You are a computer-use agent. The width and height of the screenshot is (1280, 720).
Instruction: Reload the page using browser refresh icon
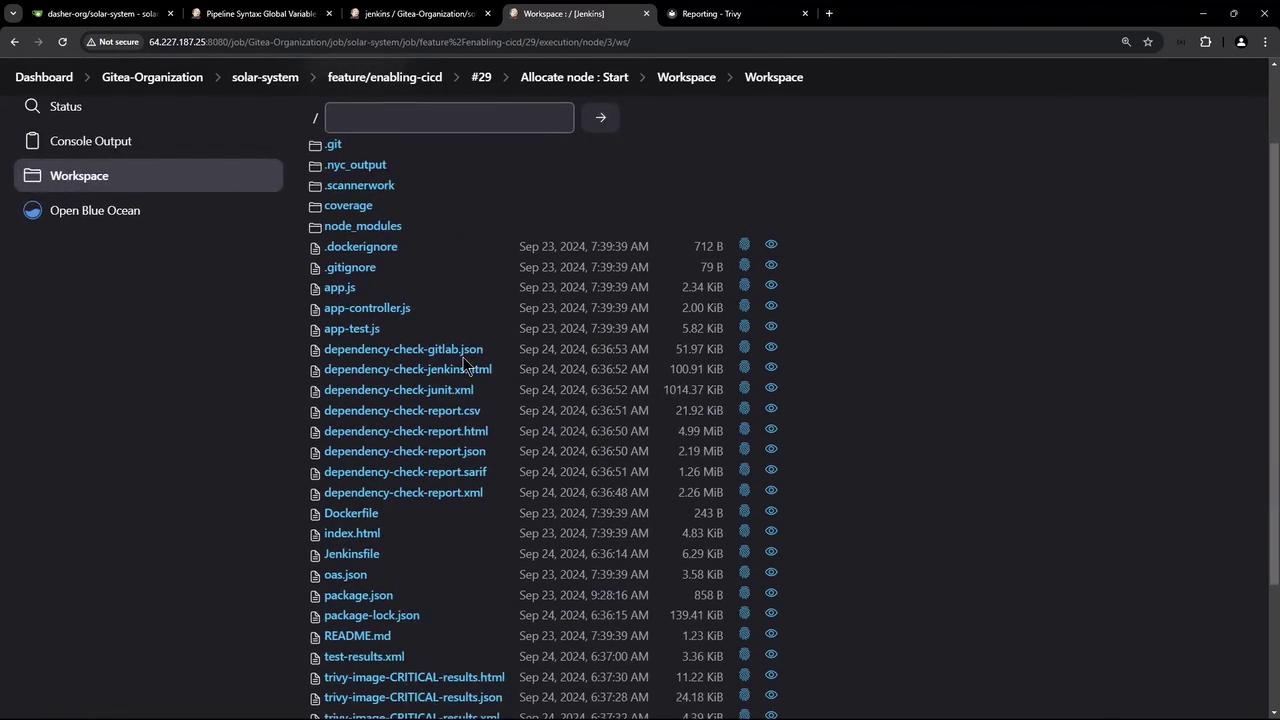pos(62,42)
